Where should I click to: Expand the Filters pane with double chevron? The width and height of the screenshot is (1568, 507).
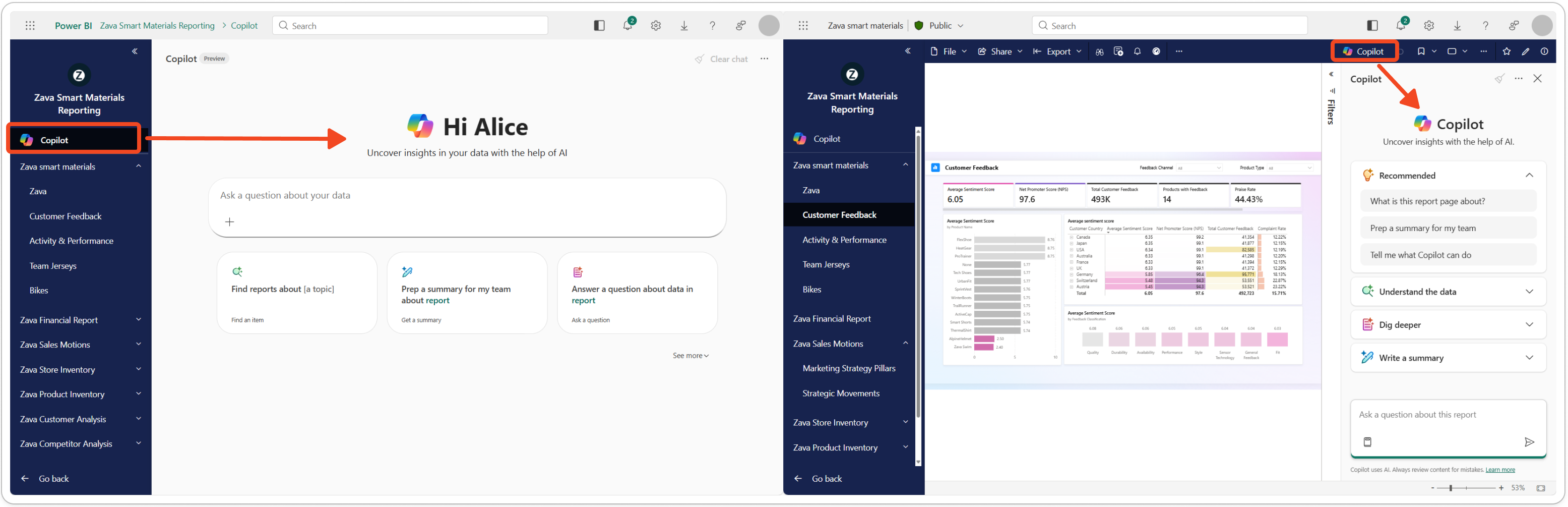[x=1331, y=74]
